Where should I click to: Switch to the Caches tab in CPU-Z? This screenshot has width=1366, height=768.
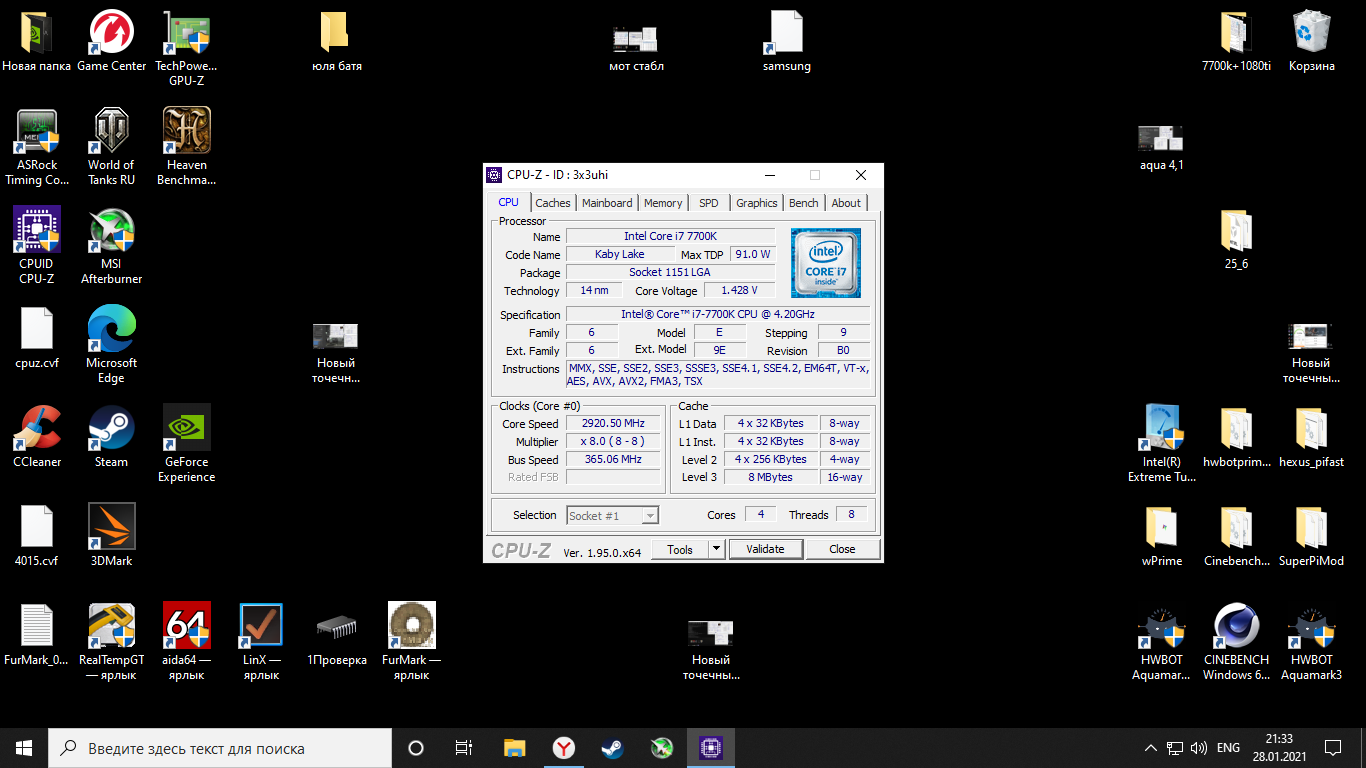[552, 203]
